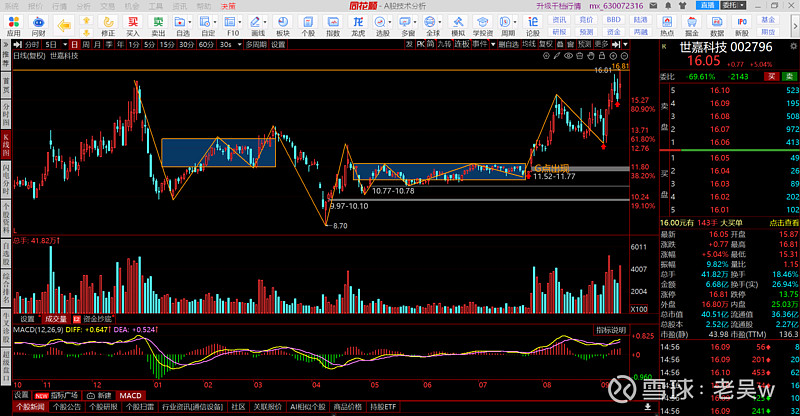
Task: Open the 模拟 simulated trading icon
Action: (x=458, y=26)
